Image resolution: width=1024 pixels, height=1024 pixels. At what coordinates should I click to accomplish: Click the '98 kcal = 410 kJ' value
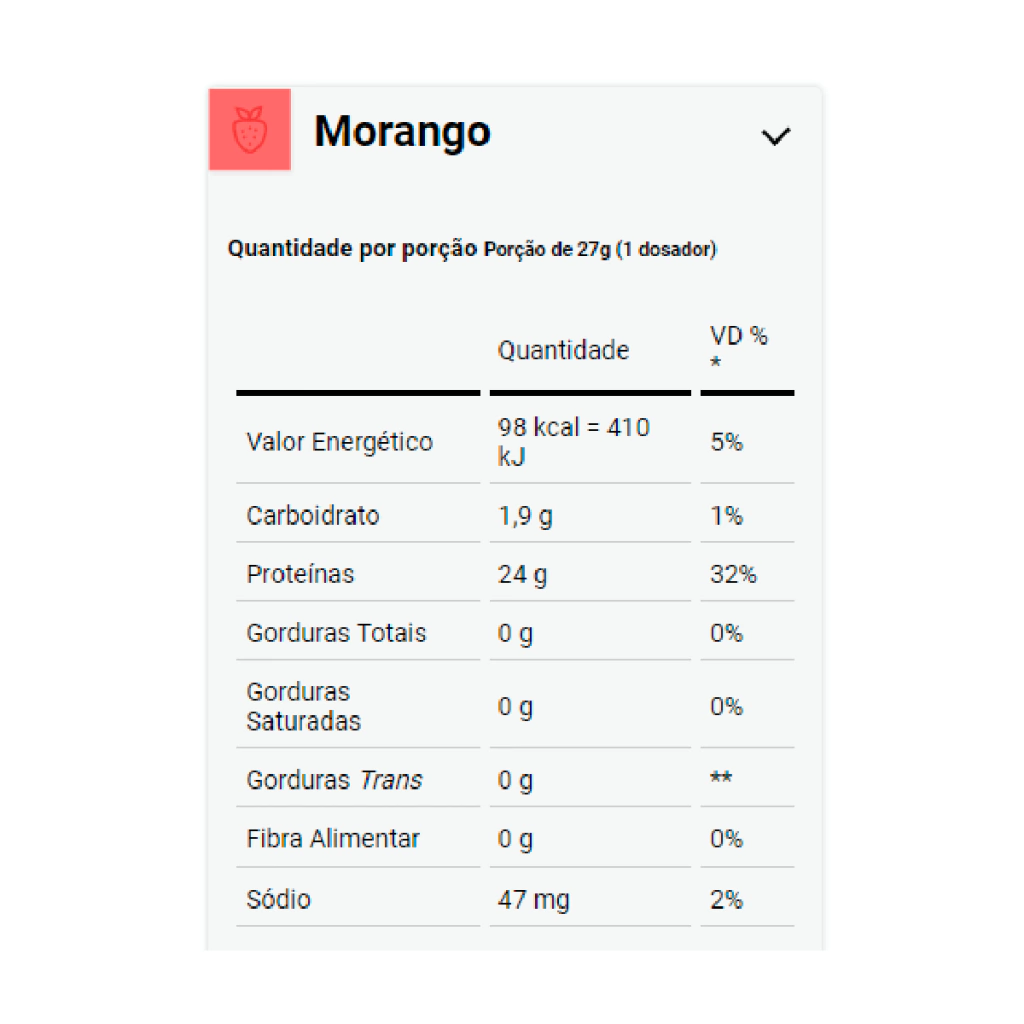click(574, 441)
